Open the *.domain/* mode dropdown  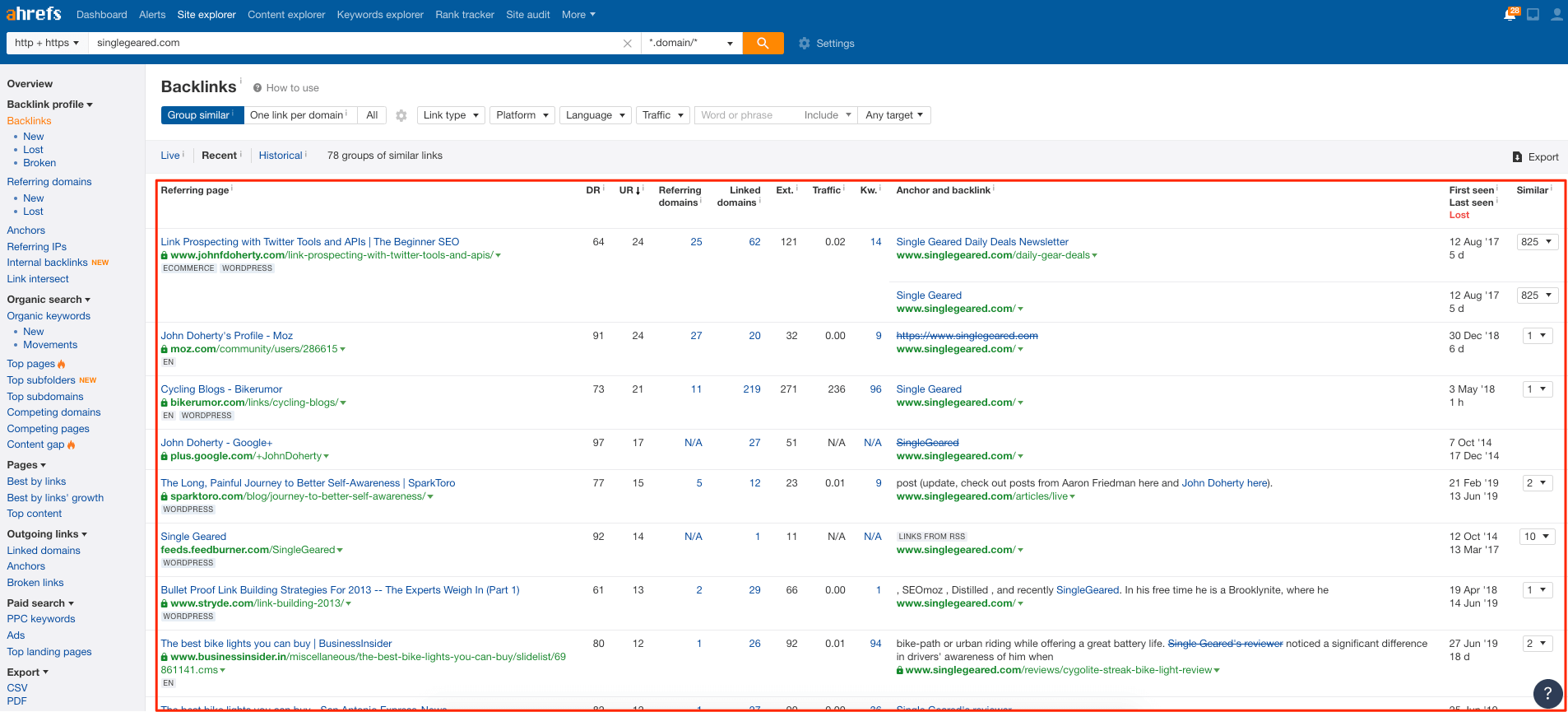[x=691, y=43]
